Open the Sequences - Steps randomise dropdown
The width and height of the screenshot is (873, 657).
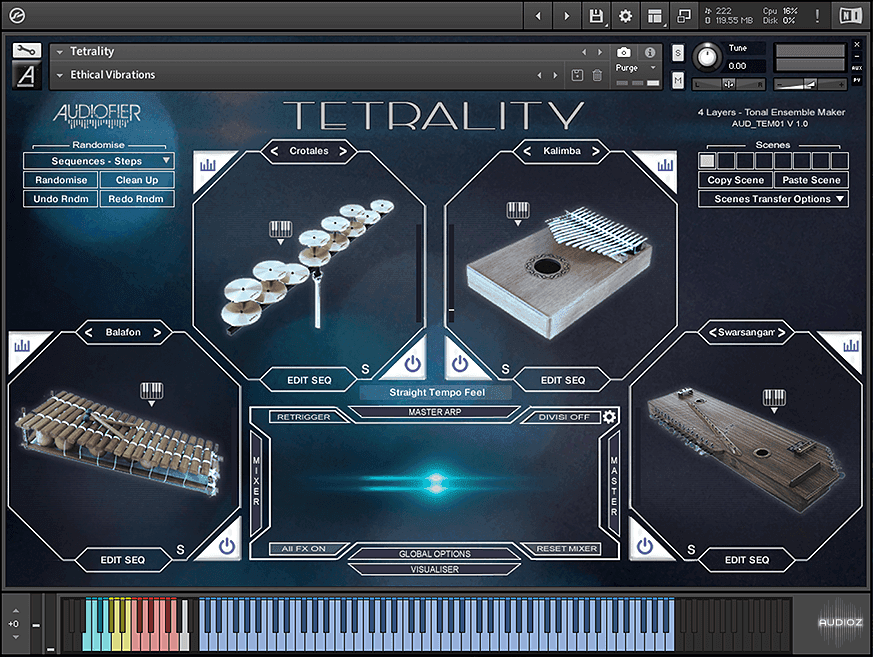(99, 161)
